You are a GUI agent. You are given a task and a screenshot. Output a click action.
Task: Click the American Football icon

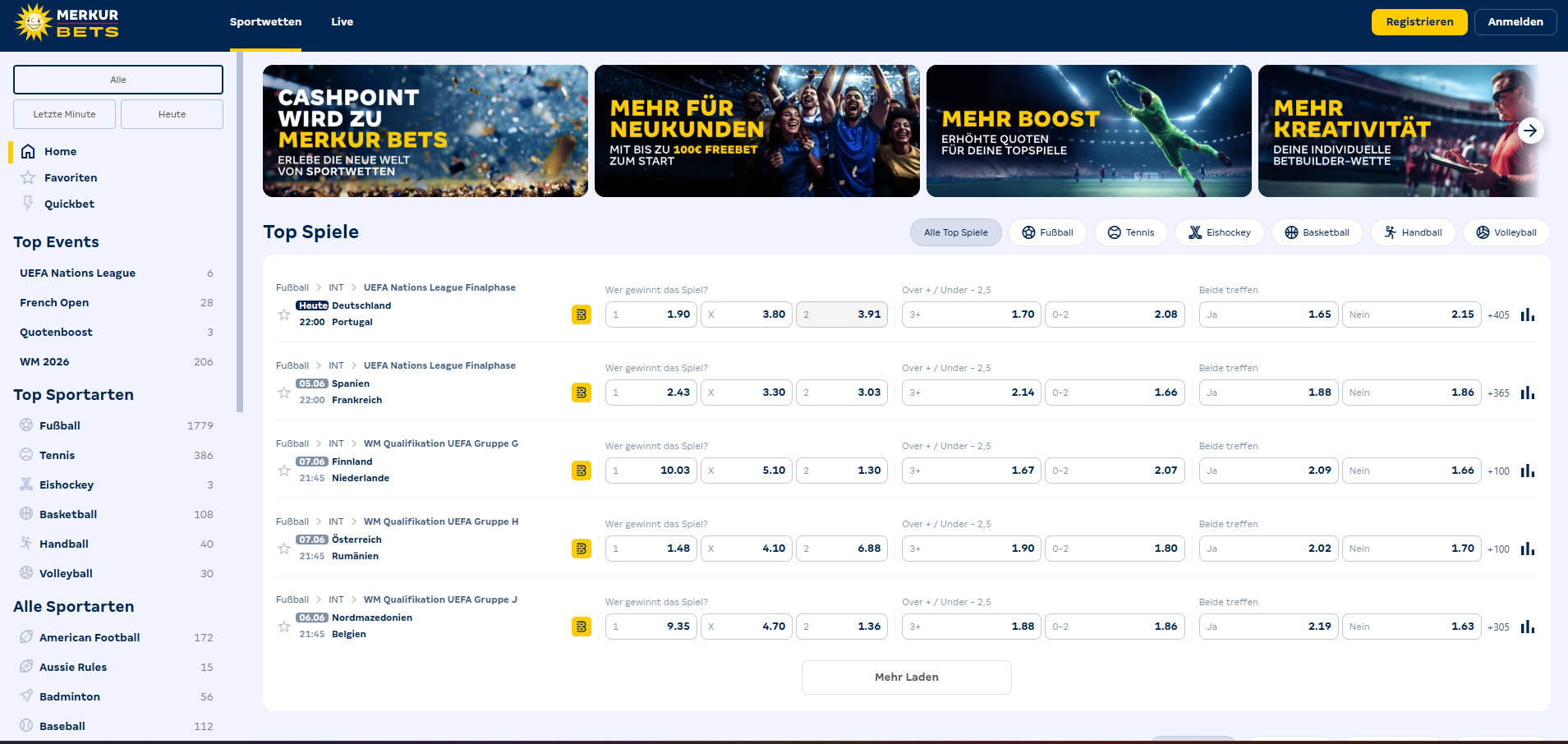pyautogui.click(x=26, y=637)
